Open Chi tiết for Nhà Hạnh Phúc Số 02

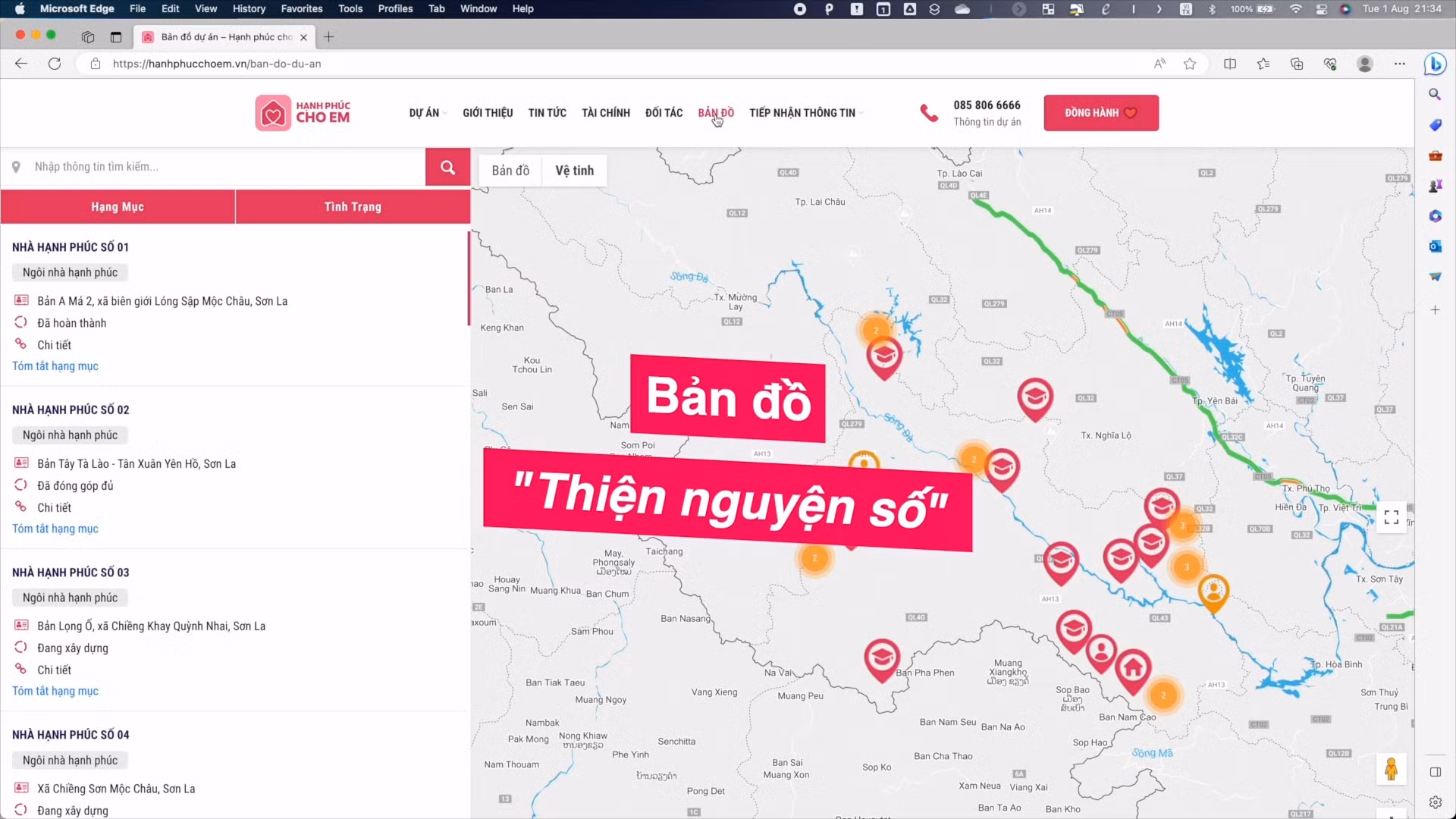tap(54, 508)
